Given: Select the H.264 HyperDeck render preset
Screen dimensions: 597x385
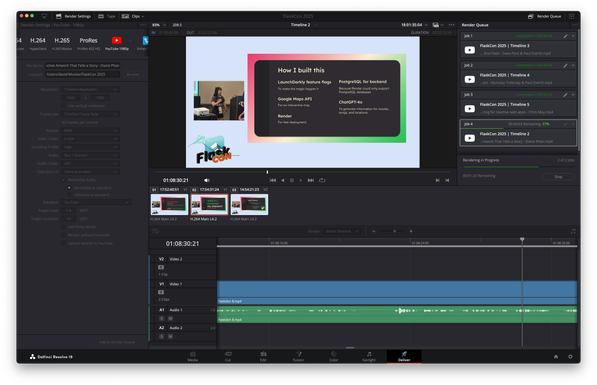Looking at the screenshot, I should click(37, 43).
